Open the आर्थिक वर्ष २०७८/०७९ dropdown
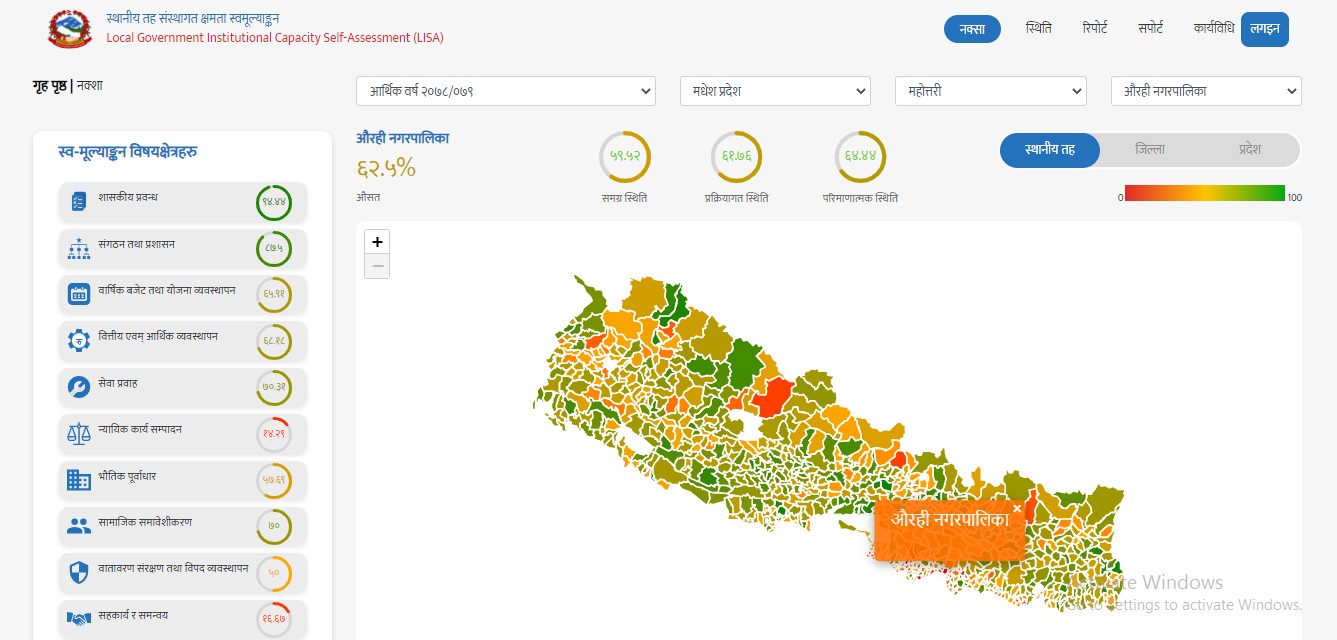Image resolution: width=1337 pixels, height=640 pixels. 505,91
